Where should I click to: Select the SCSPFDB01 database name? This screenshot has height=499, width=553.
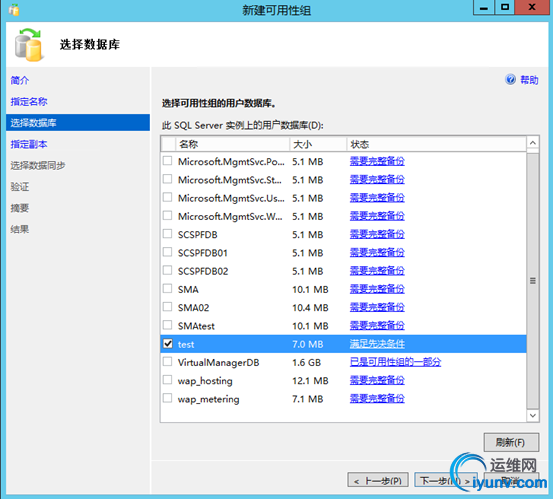pos(203,253)
